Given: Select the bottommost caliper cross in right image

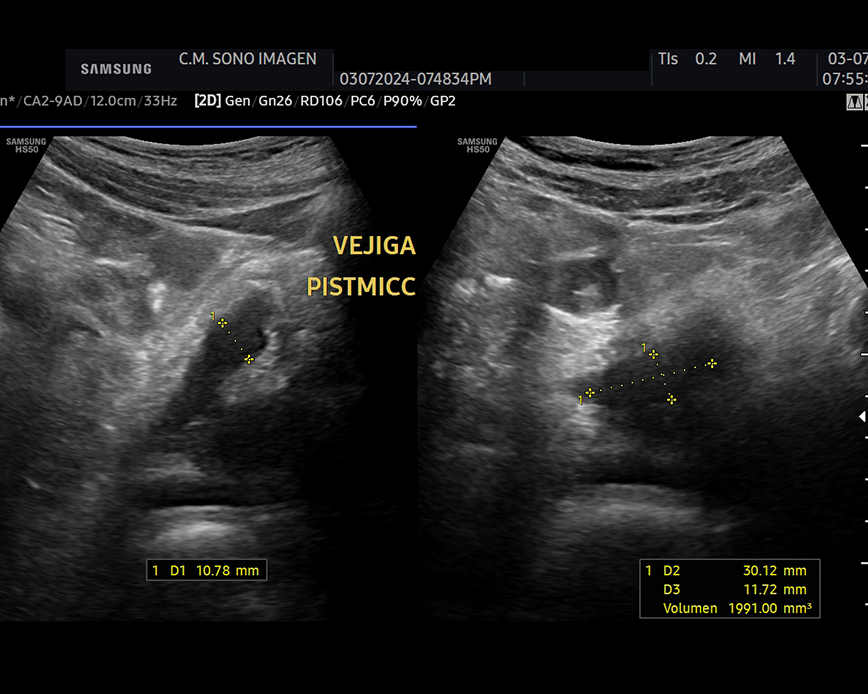Looking at the screenshot, I should tap(671, 399).
